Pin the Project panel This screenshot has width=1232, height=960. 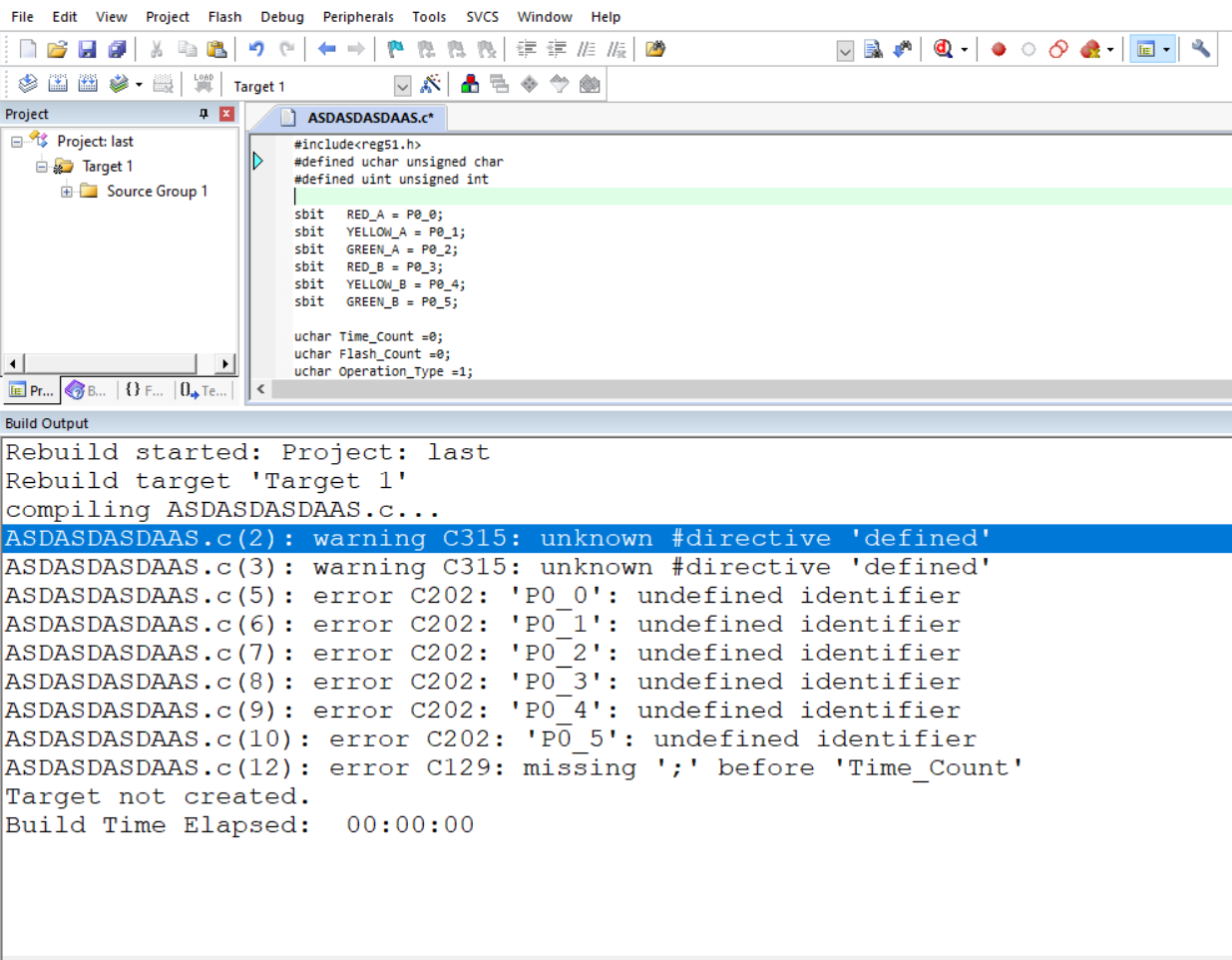click(204, 114)
